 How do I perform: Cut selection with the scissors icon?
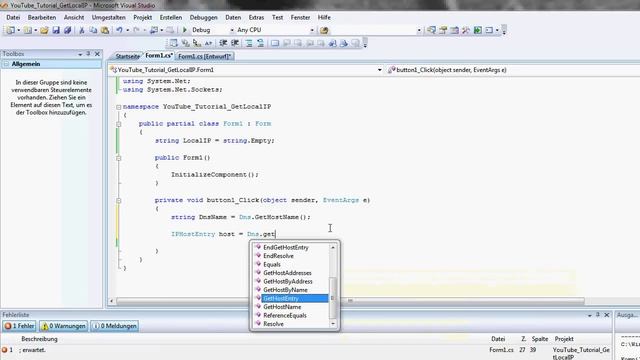(x=82, y=30)
